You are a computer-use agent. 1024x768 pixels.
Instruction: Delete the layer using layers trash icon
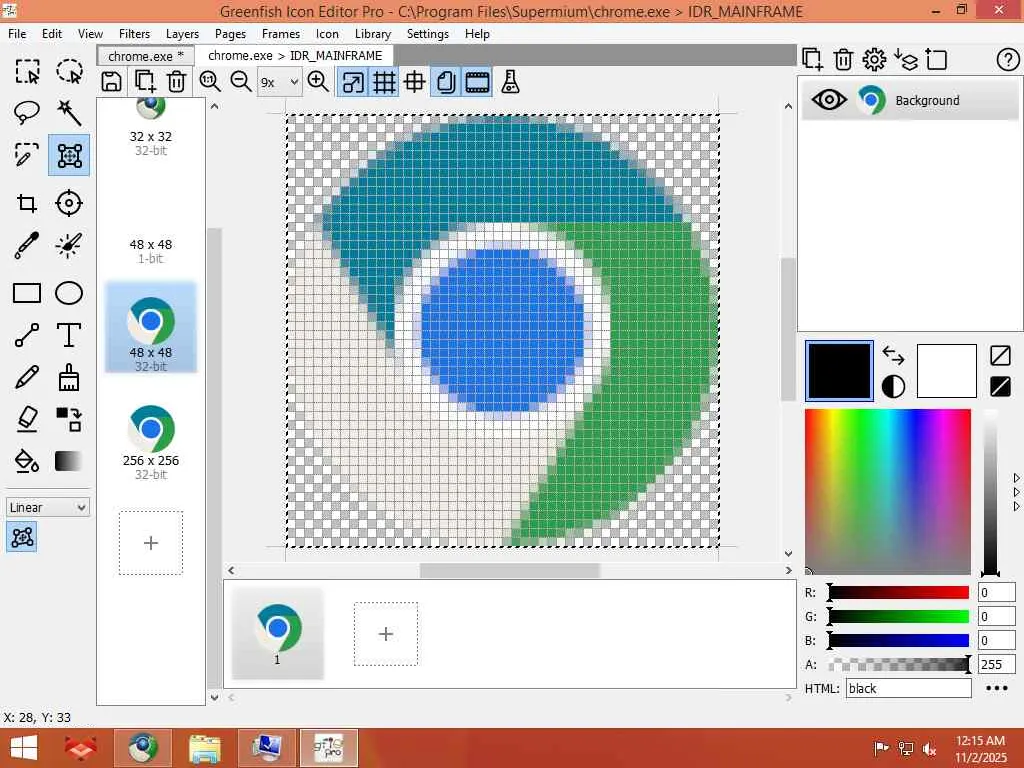(x=843, y=59)
